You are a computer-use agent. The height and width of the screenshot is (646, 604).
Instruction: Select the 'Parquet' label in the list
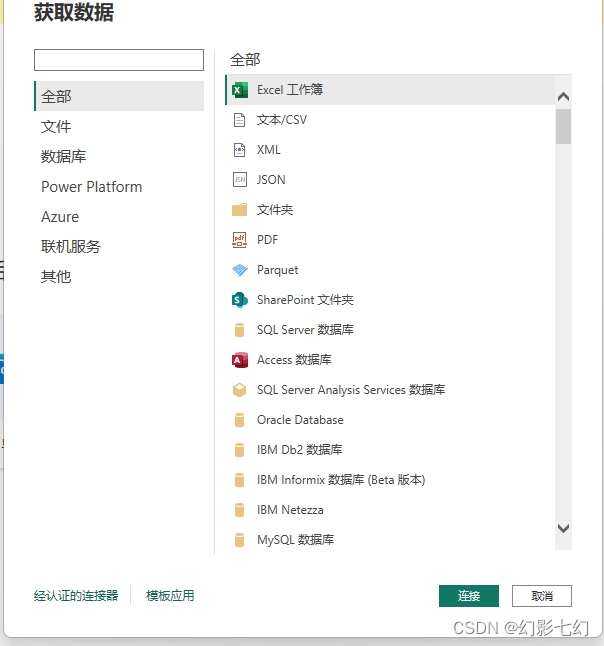tap(277, 270)
